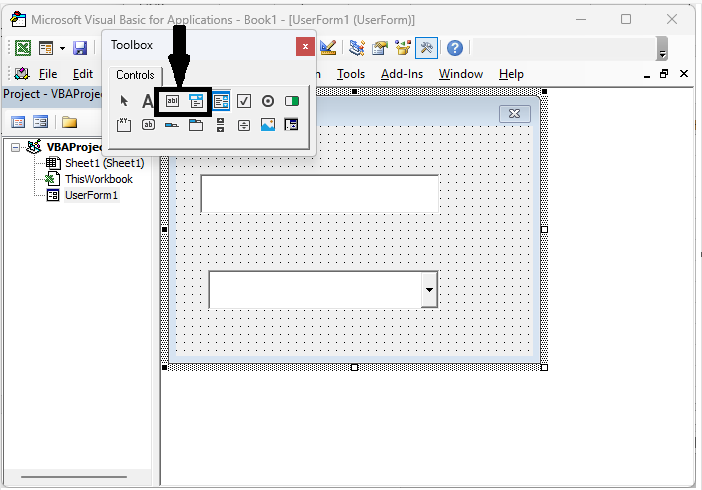The image size is (702, 490).
Task: Click the text box on the UserForm
Action: point(320,193)
